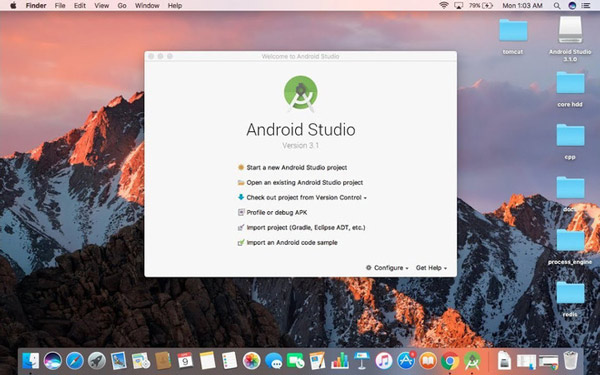
Task: Open the Go menu
Action: point(122,5)
